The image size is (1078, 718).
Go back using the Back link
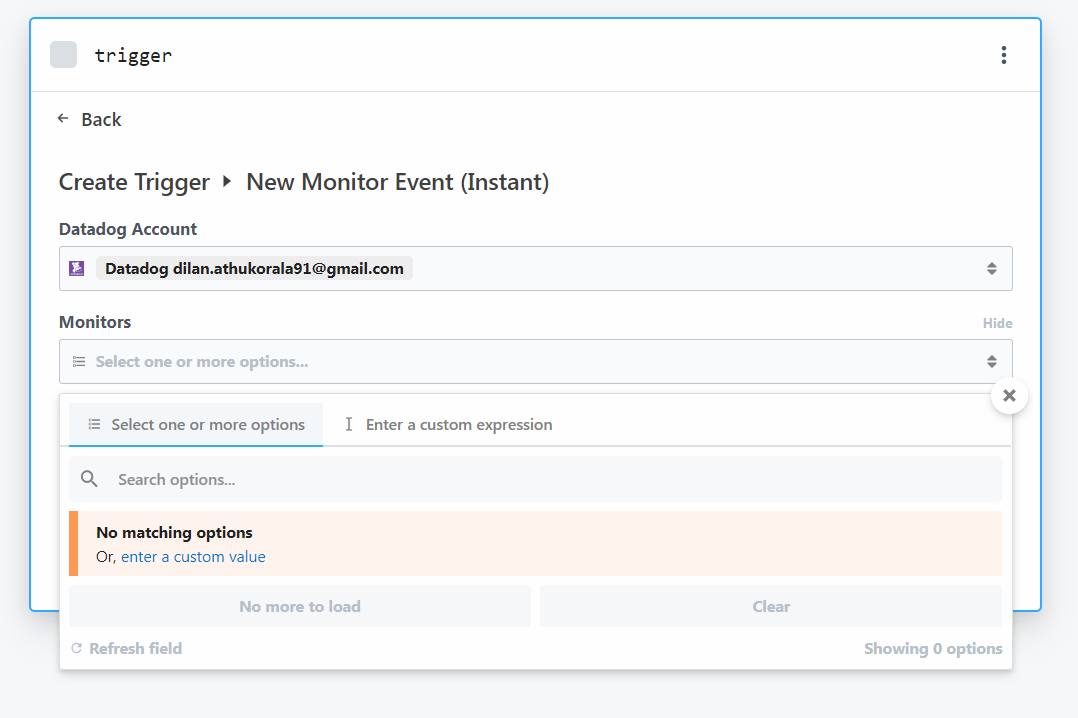(x=101, y=120)
